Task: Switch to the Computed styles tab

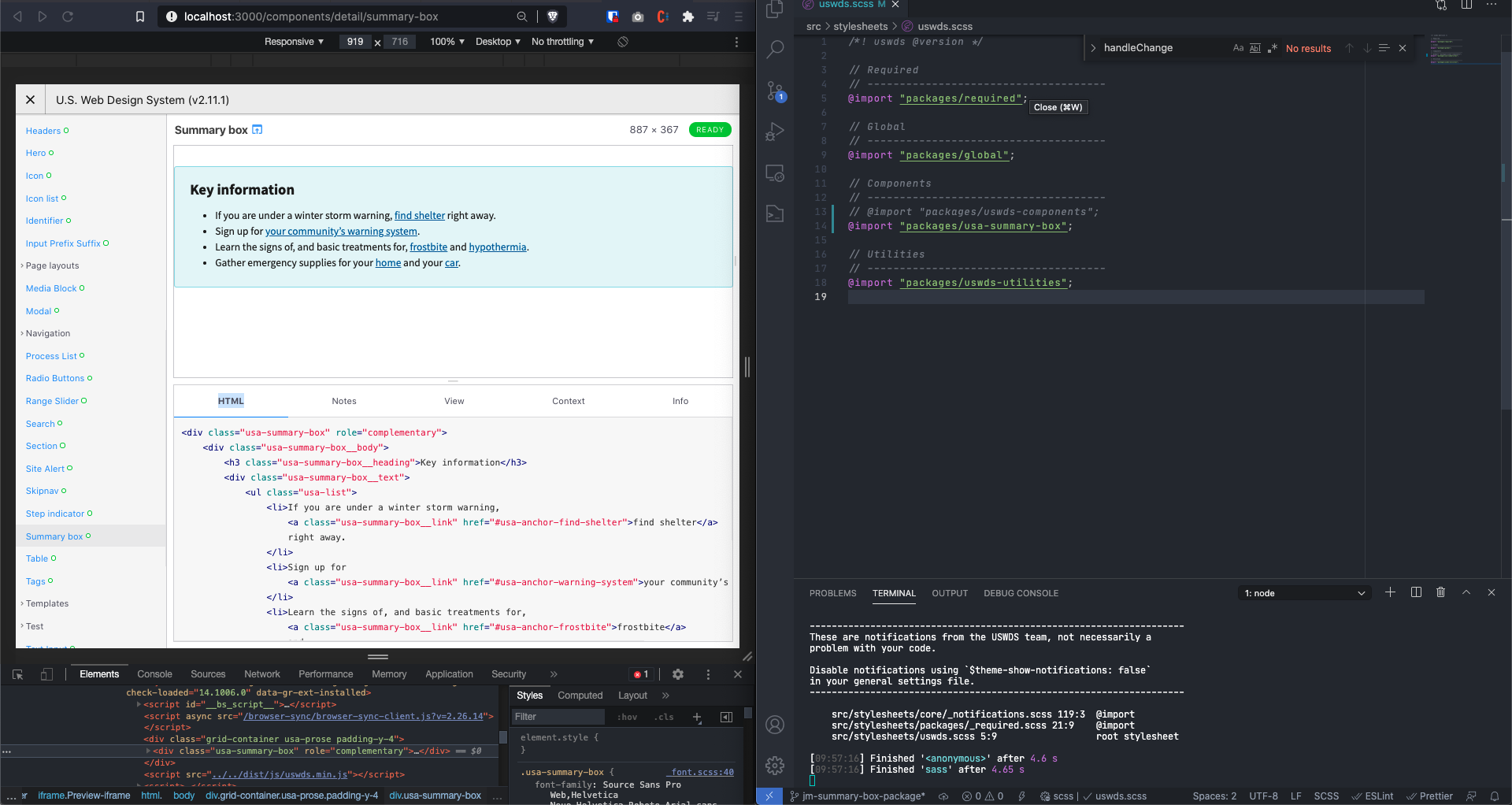Action: [580, 696]
